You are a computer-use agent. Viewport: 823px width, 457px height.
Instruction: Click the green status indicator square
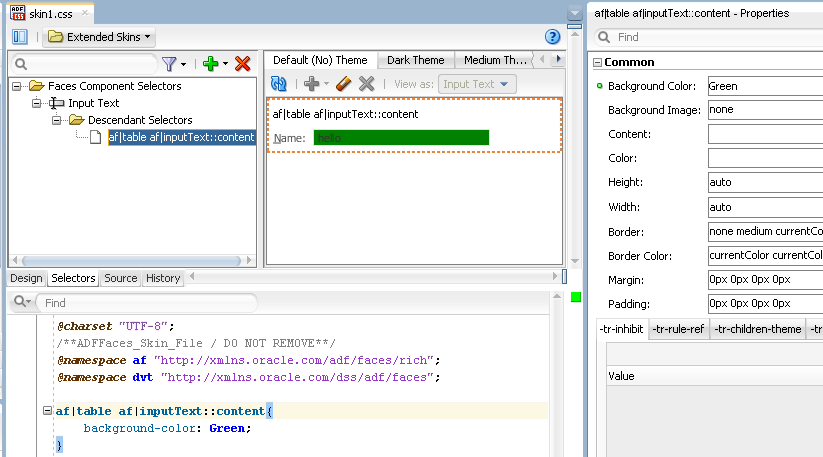click(576, 297)
